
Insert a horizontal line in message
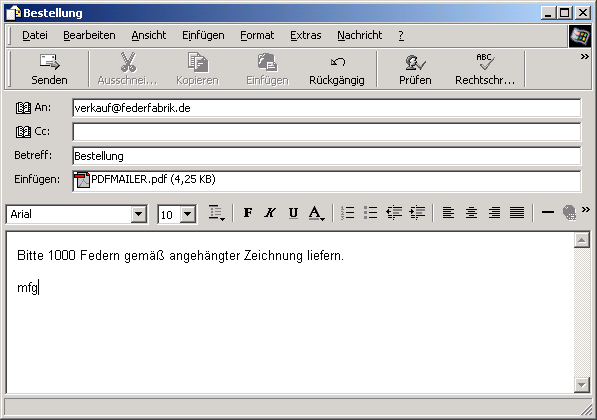pos(548,212)
